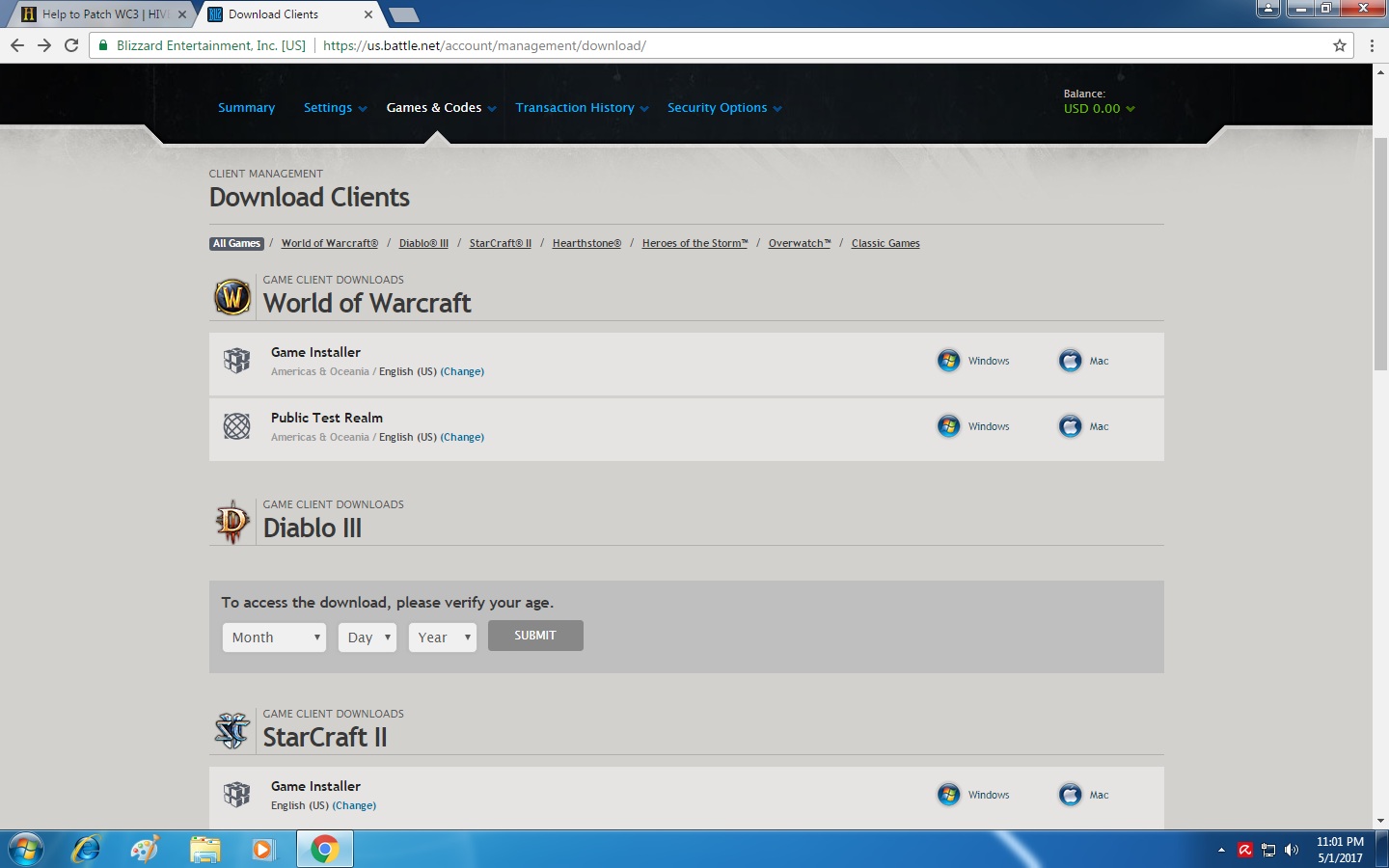Change StarCraft II installer language
Viewport: 1389px width, 868px height.
click(354, 805)
